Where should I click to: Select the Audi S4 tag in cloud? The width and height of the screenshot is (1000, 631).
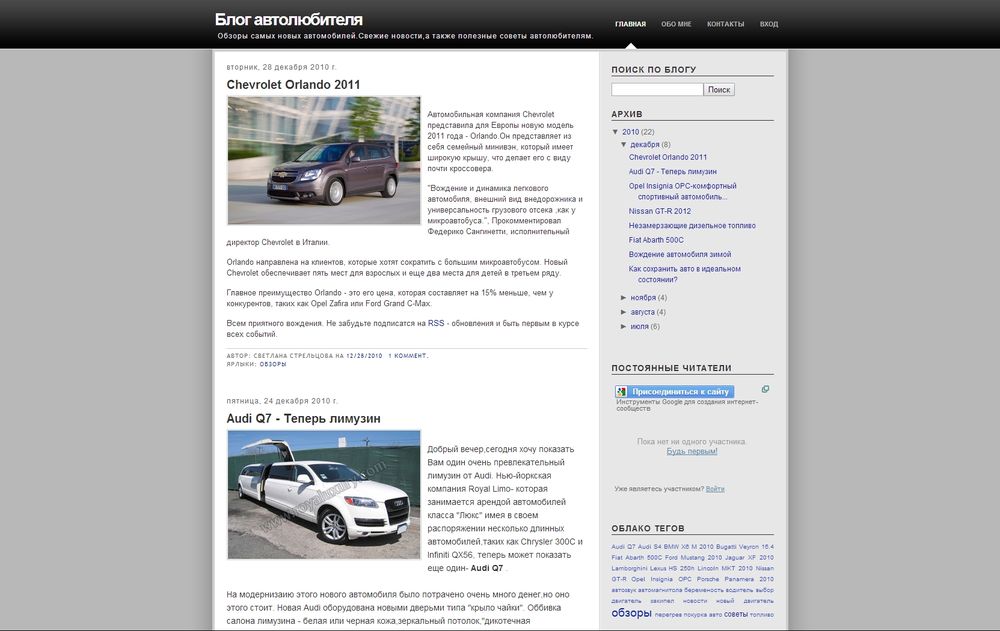649,547
